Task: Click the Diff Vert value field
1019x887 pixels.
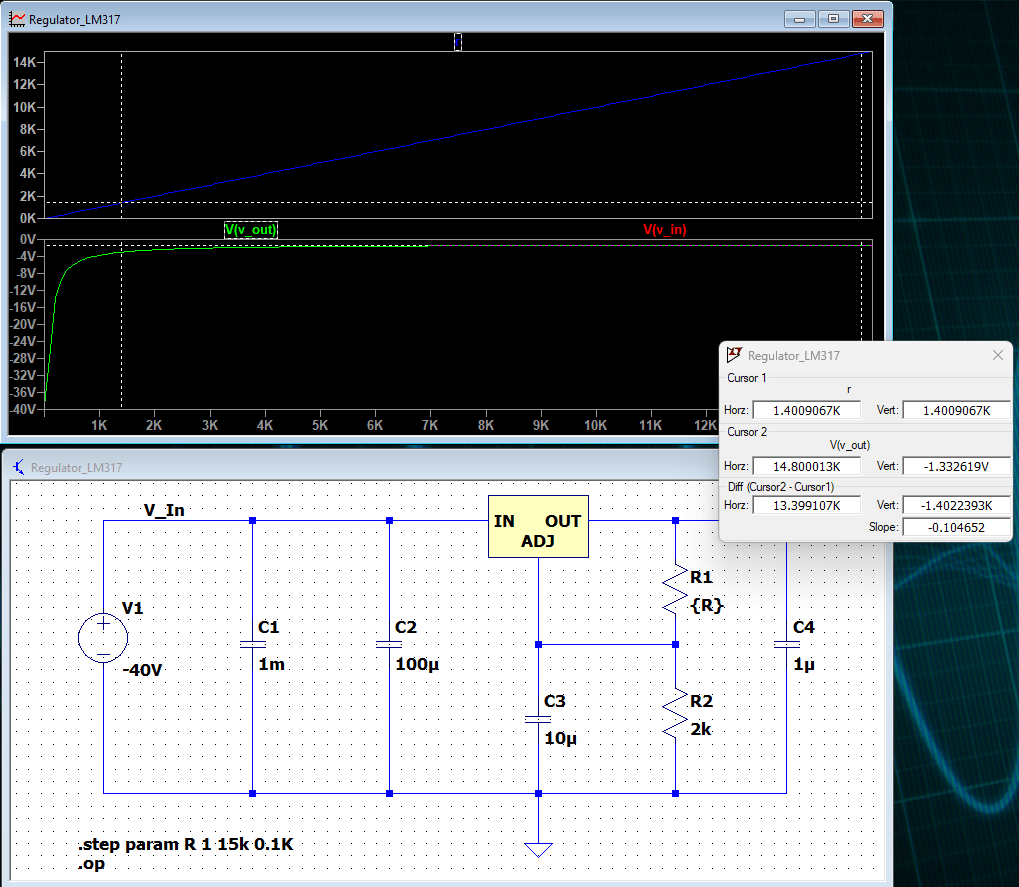Action: 957,505
